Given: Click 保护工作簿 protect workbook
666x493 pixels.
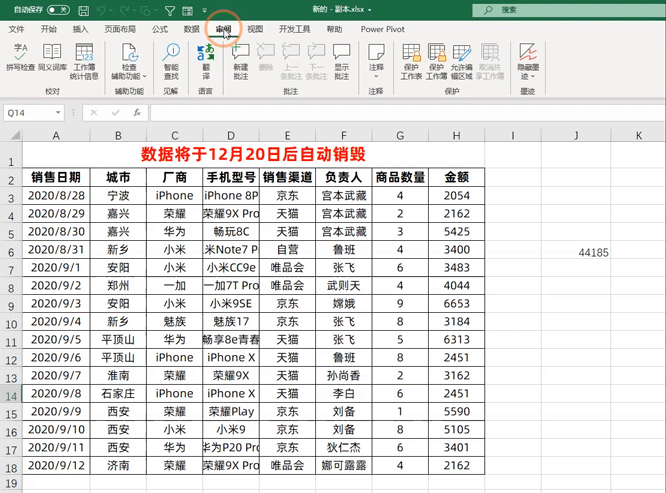Looking at the screenshot, I should (x=436, y=61).
